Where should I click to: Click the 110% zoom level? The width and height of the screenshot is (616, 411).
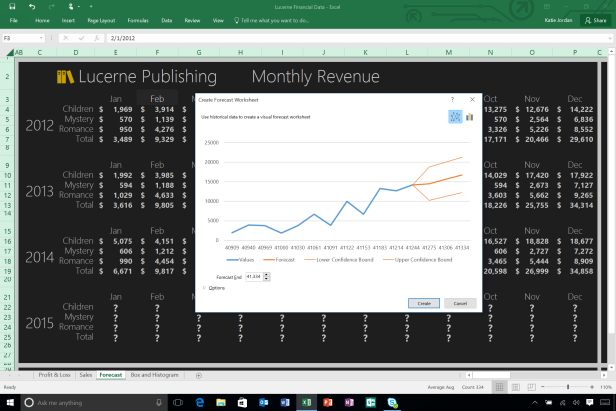tap(606, 387)
